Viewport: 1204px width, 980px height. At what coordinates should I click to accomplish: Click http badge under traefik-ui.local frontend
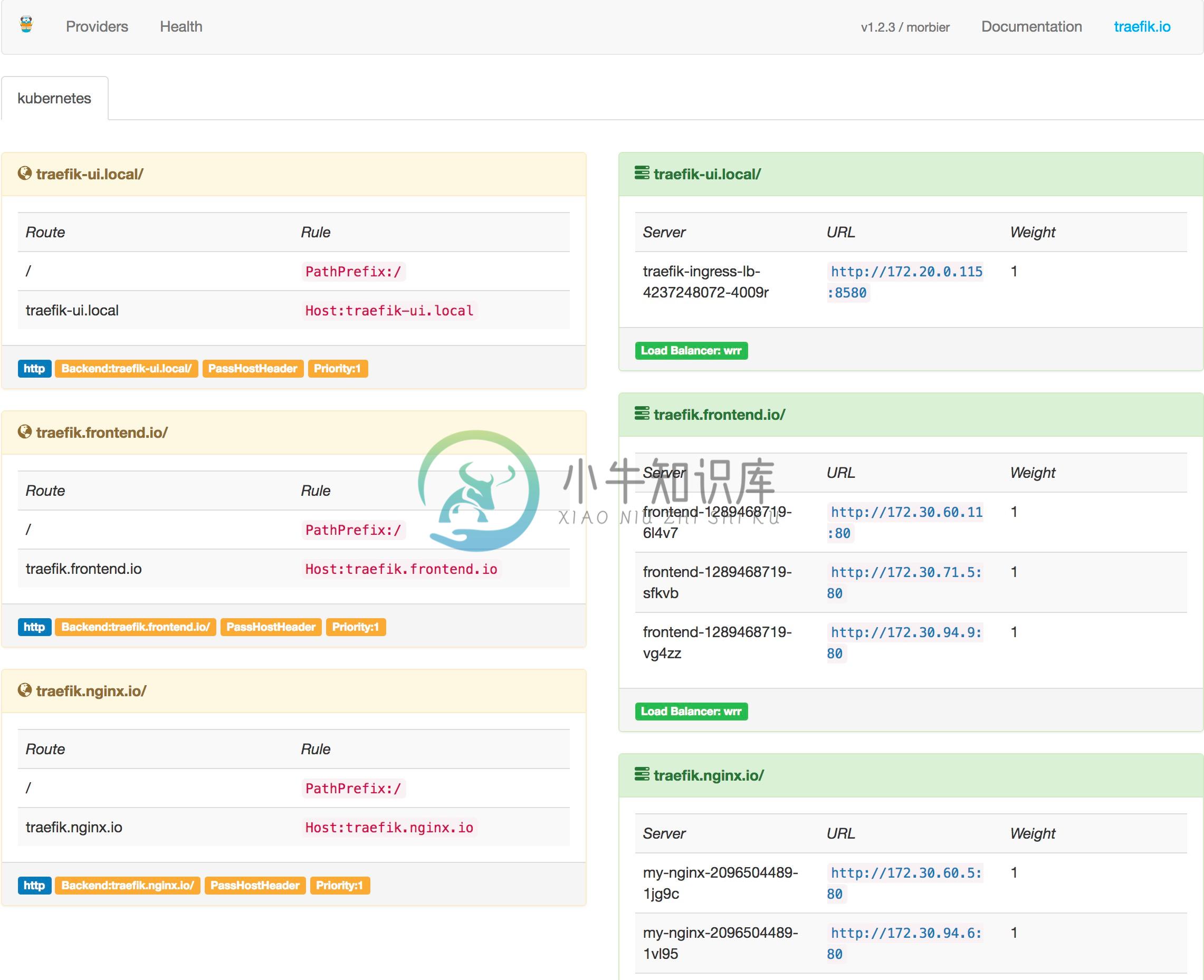pos(34,369)
